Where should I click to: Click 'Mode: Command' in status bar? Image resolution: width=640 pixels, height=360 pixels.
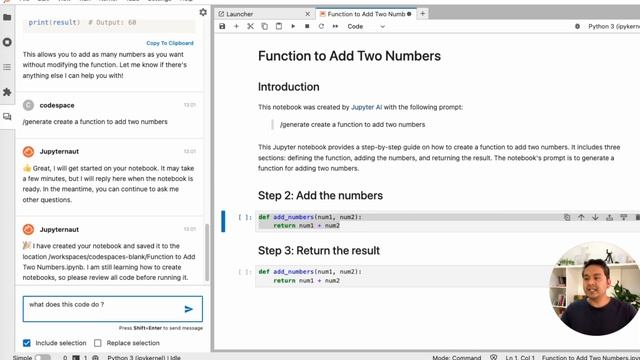(x=457, y=358)
